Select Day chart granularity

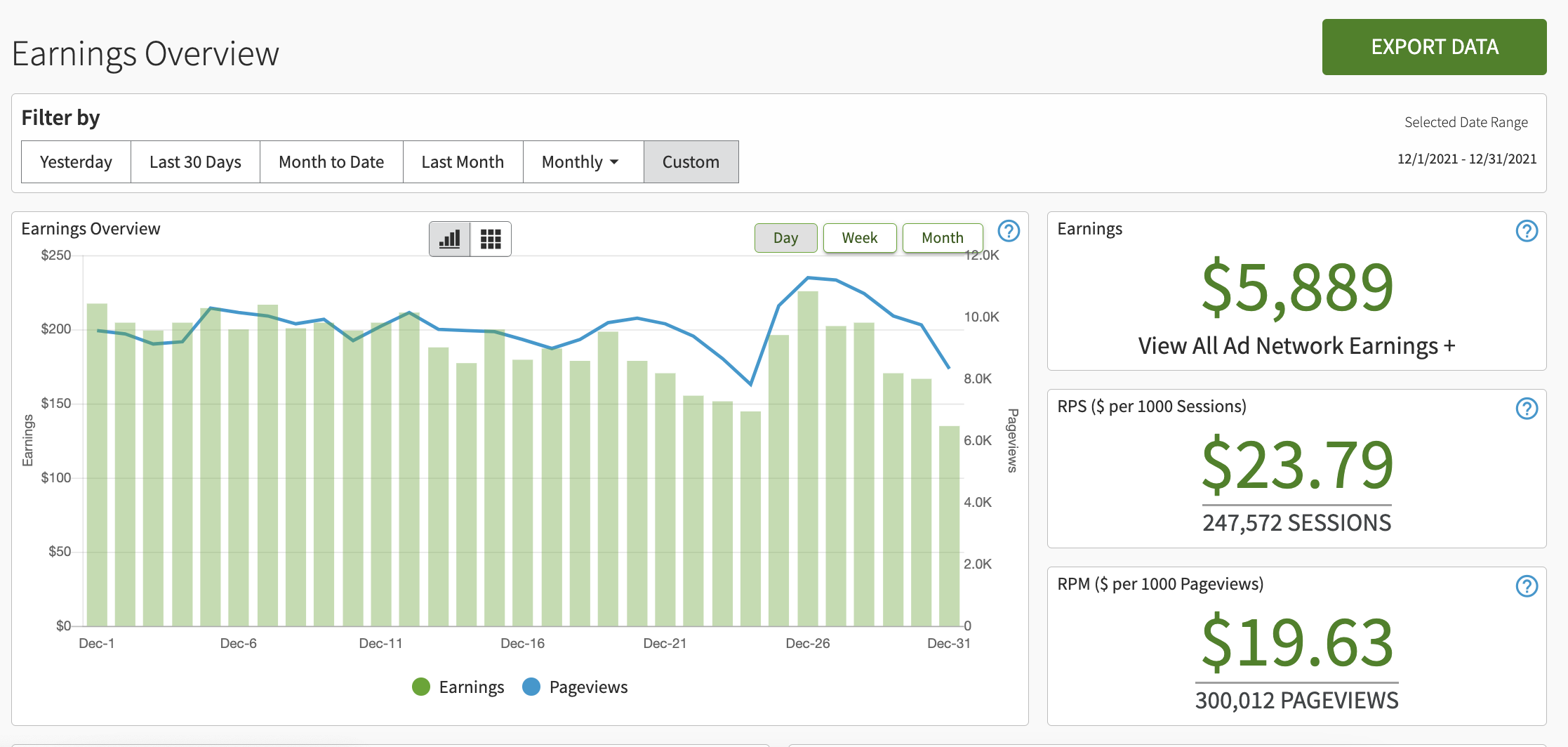click(785, 238)
